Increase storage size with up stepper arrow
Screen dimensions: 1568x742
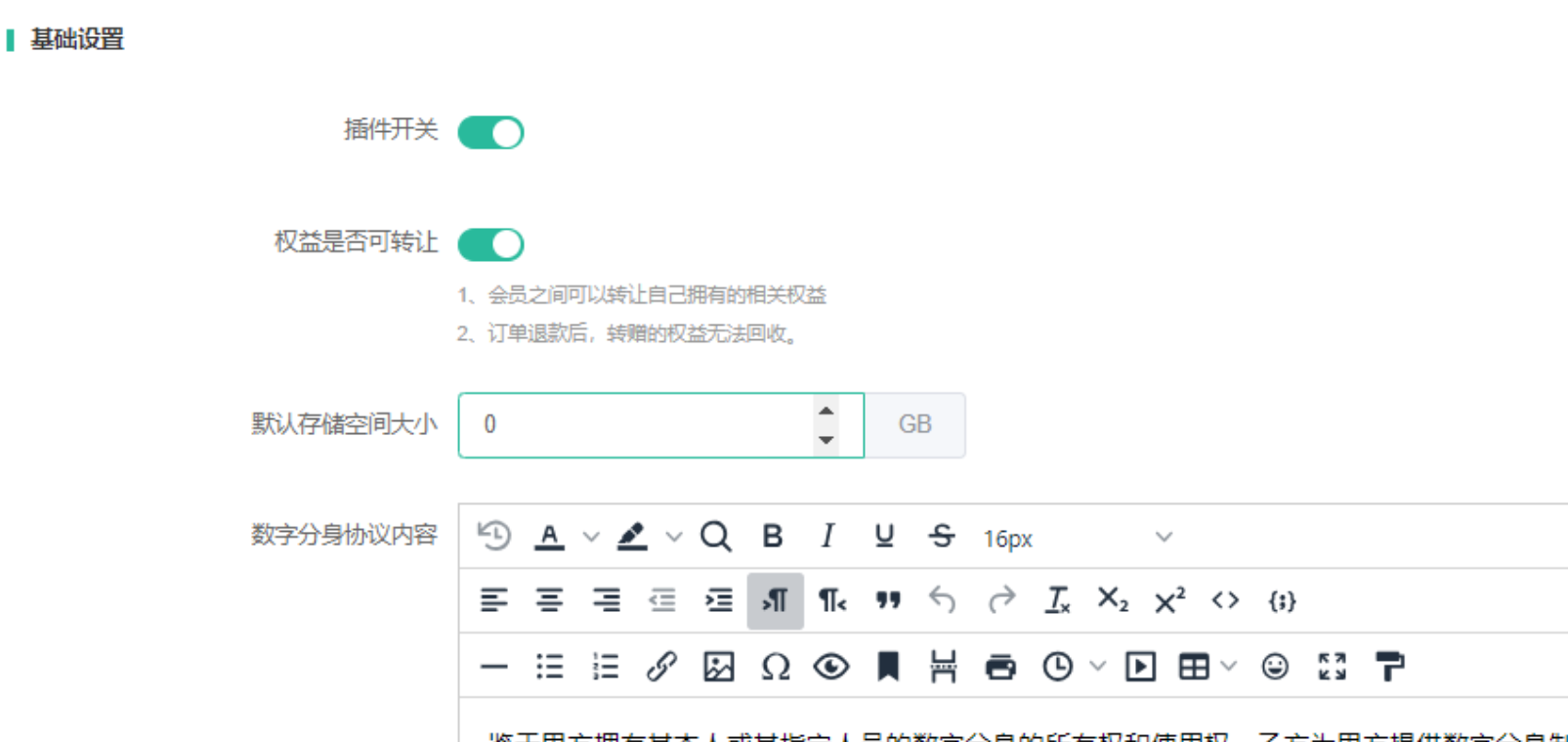(826, 411)
